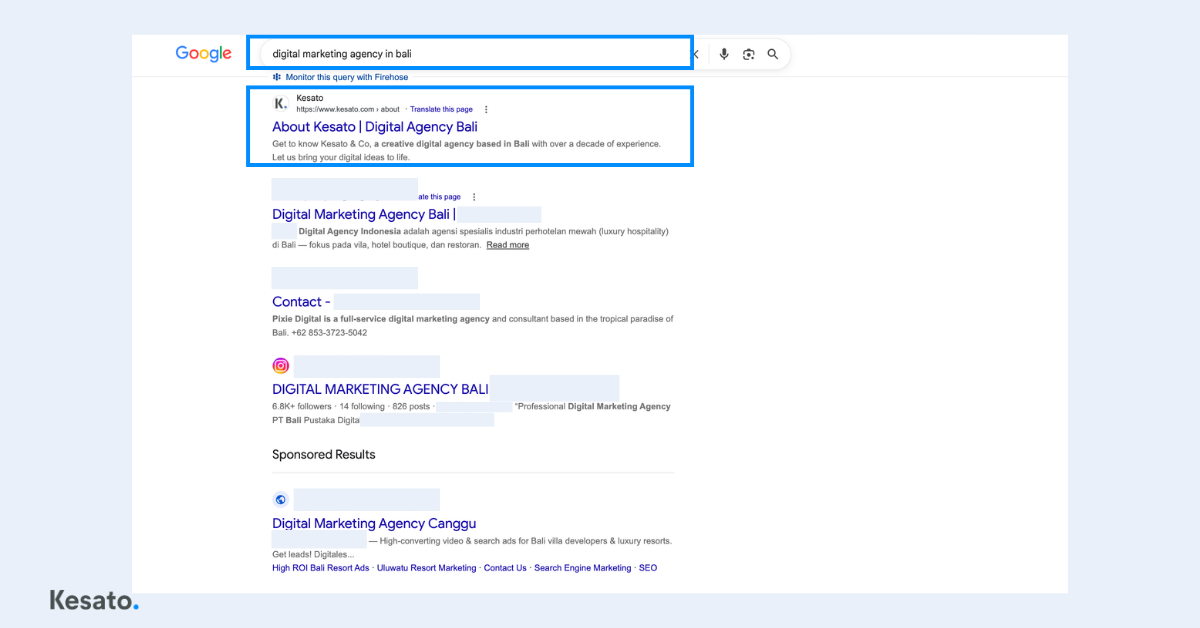Viewport: 1200px width, 628px height.
Task: Click Translate this page on Kesato result
Action: [441, 109]
